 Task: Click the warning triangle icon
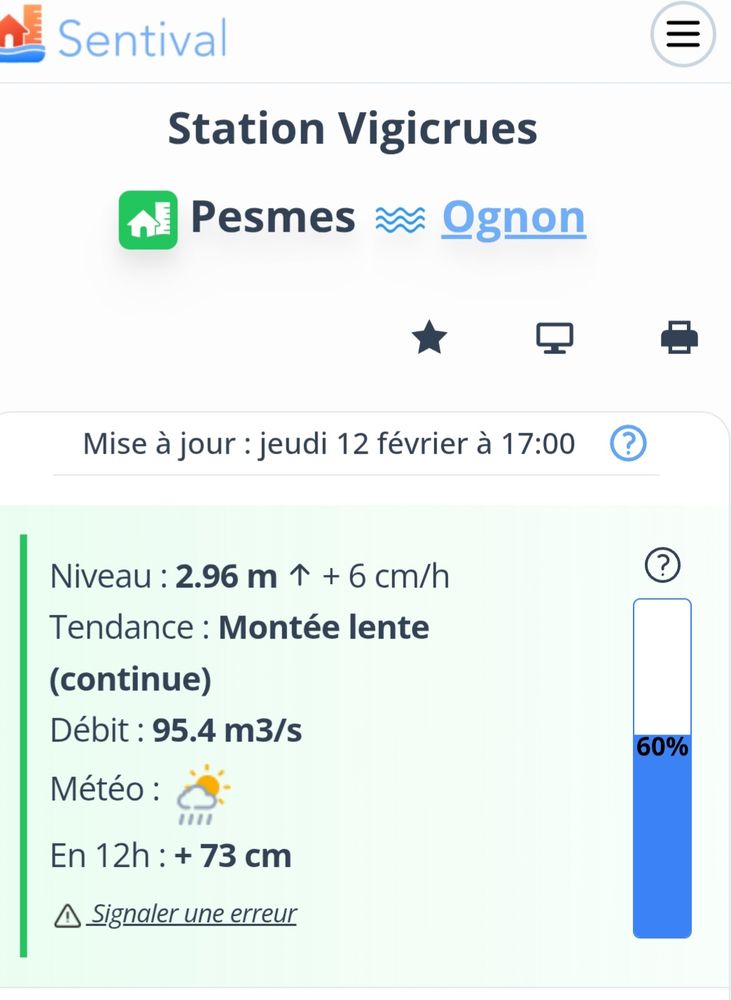point(67,915)
